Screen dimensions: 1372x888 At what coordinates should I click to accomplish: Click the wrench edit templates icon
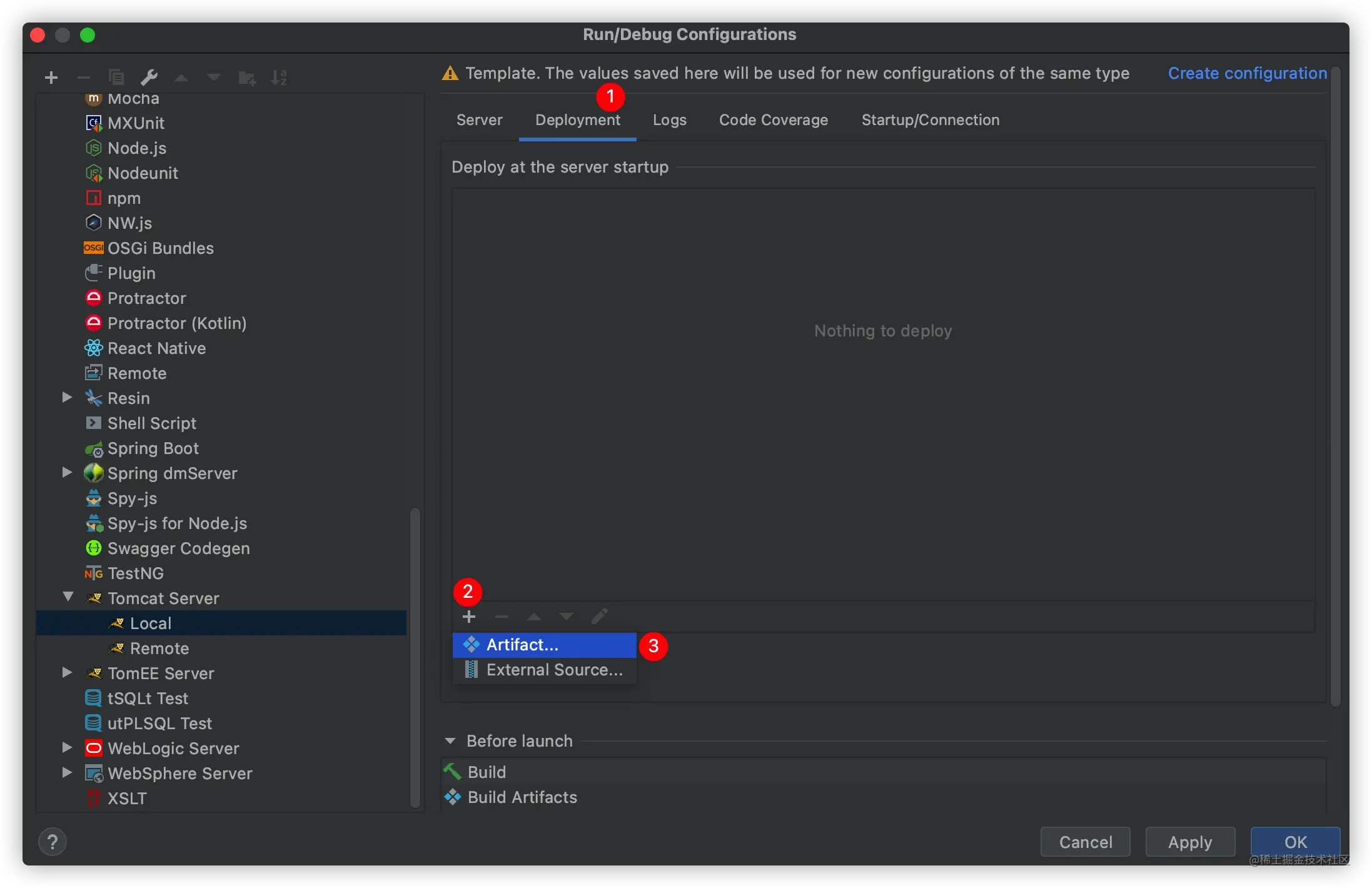pyautogui.click(x=149, y=78)
